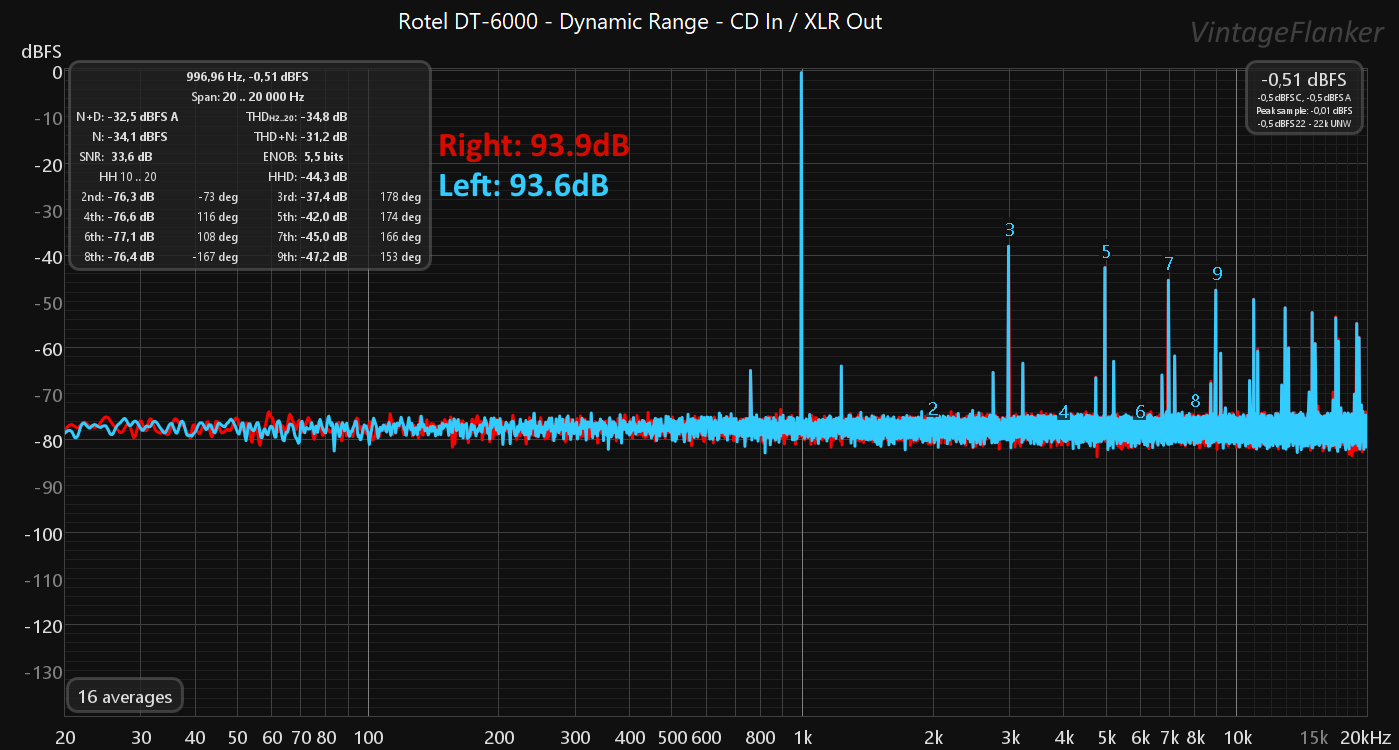Click the ENOB value 5,5 bits
Screen dimensions: 1399x750
324,157
